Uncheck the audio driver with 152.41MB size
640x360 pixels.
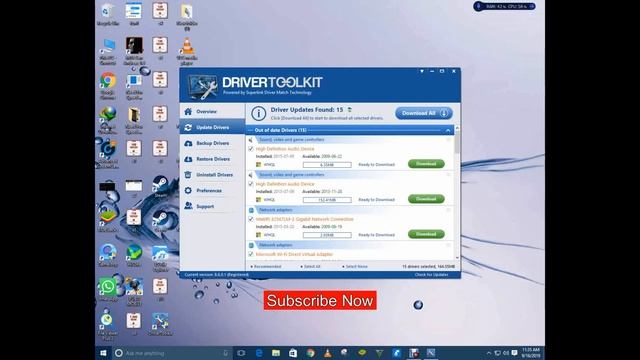click(x=251, y=184)
